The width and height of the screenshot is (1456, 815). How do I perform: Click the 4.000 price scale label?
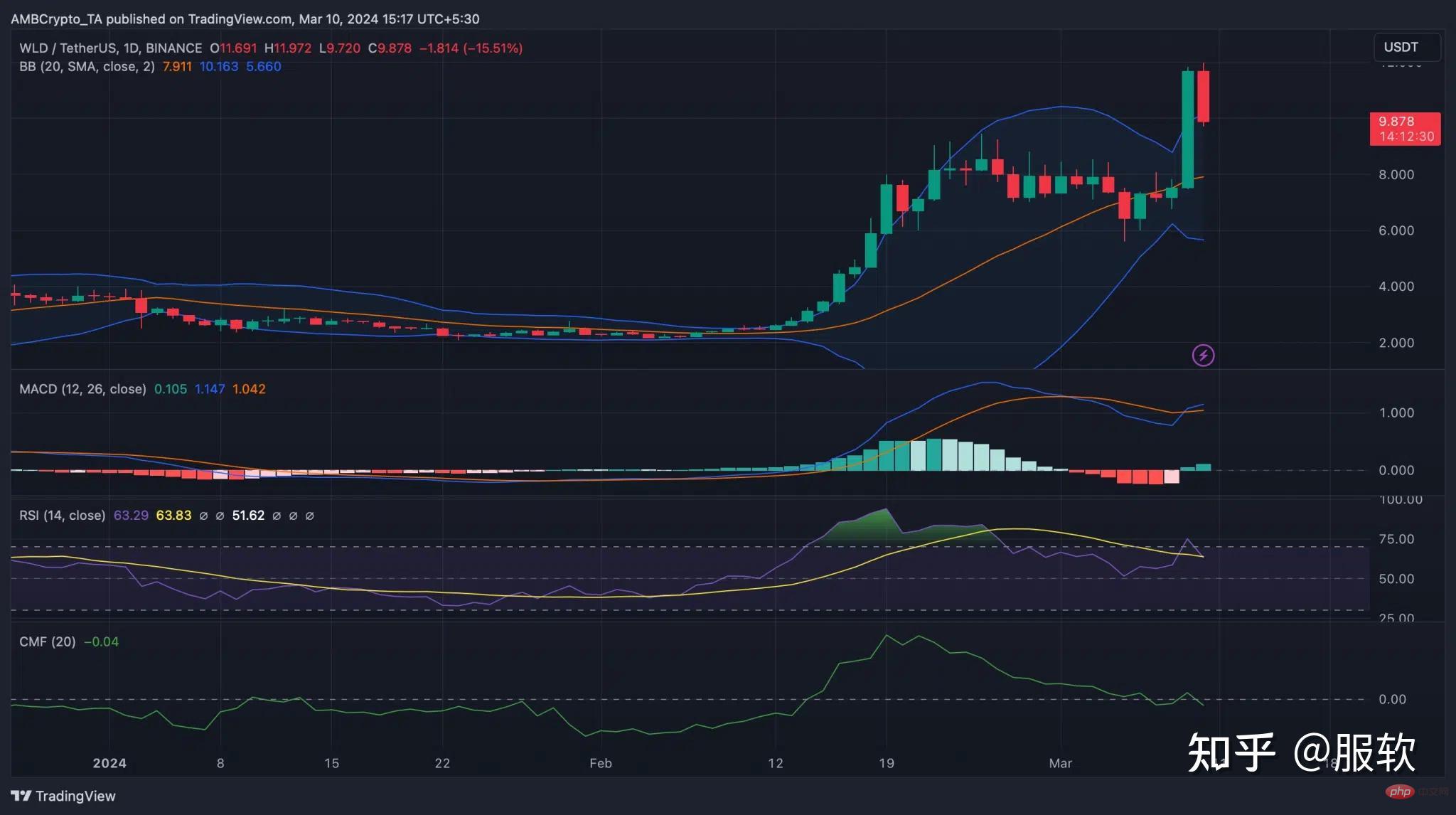[1396, 287]
